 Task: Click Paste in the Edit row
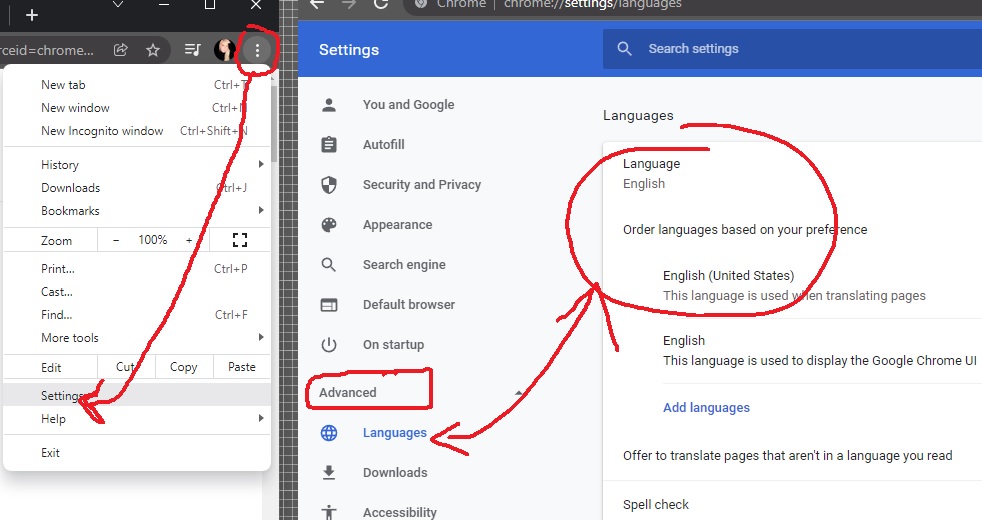[242, 367]
